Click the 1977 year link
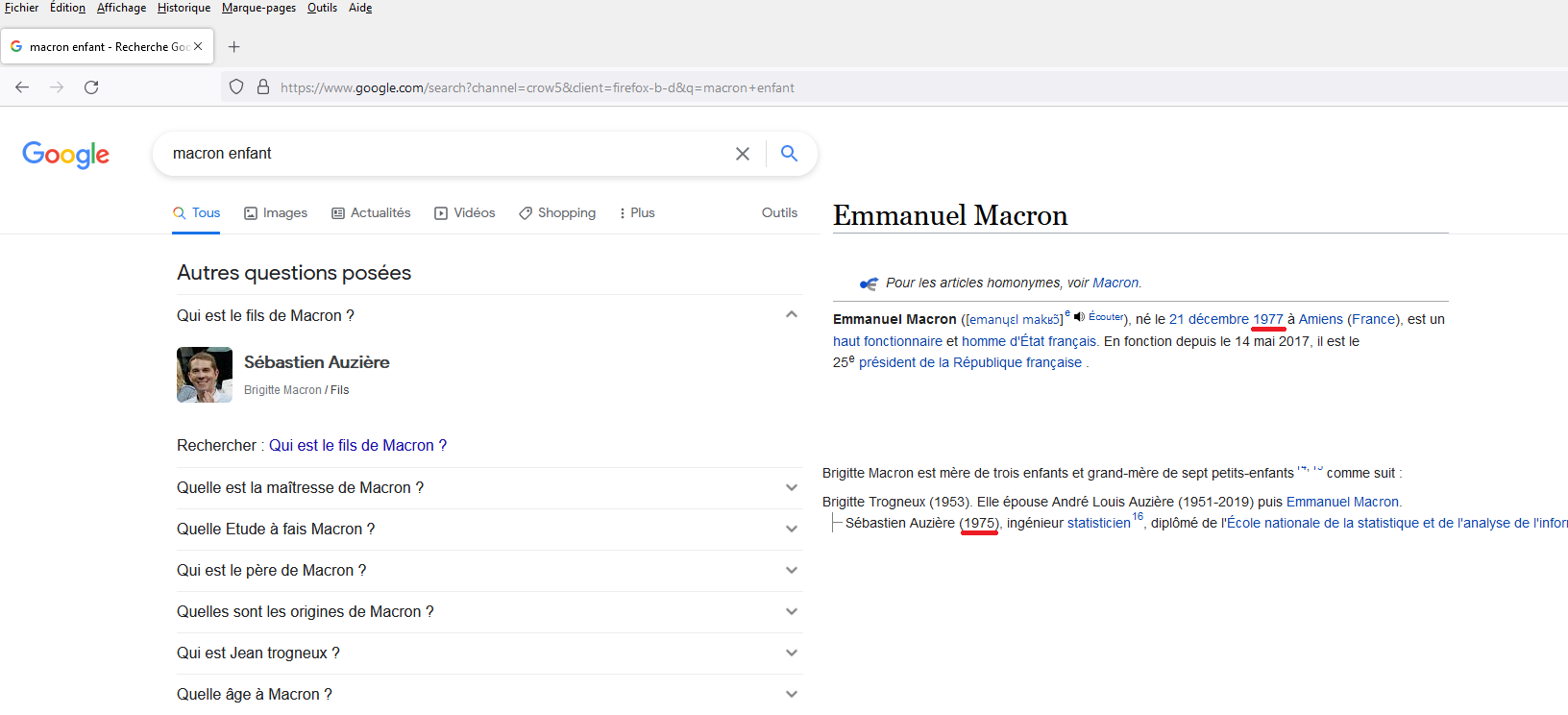The height and width of the screenshot is (715, 1568). pyautogui.click(x=1268, y=320)
